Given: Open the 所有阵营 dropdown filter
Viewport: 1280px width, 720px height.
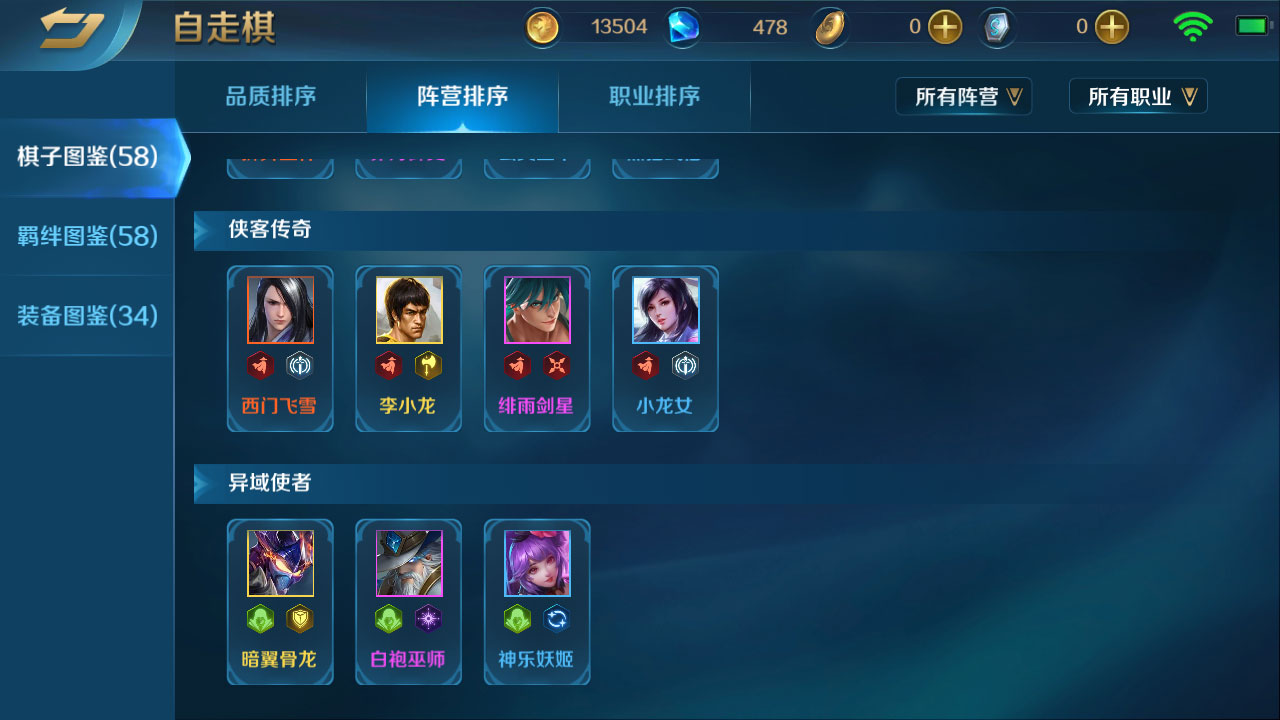Looking at the screenshot, I should point(964,97).
